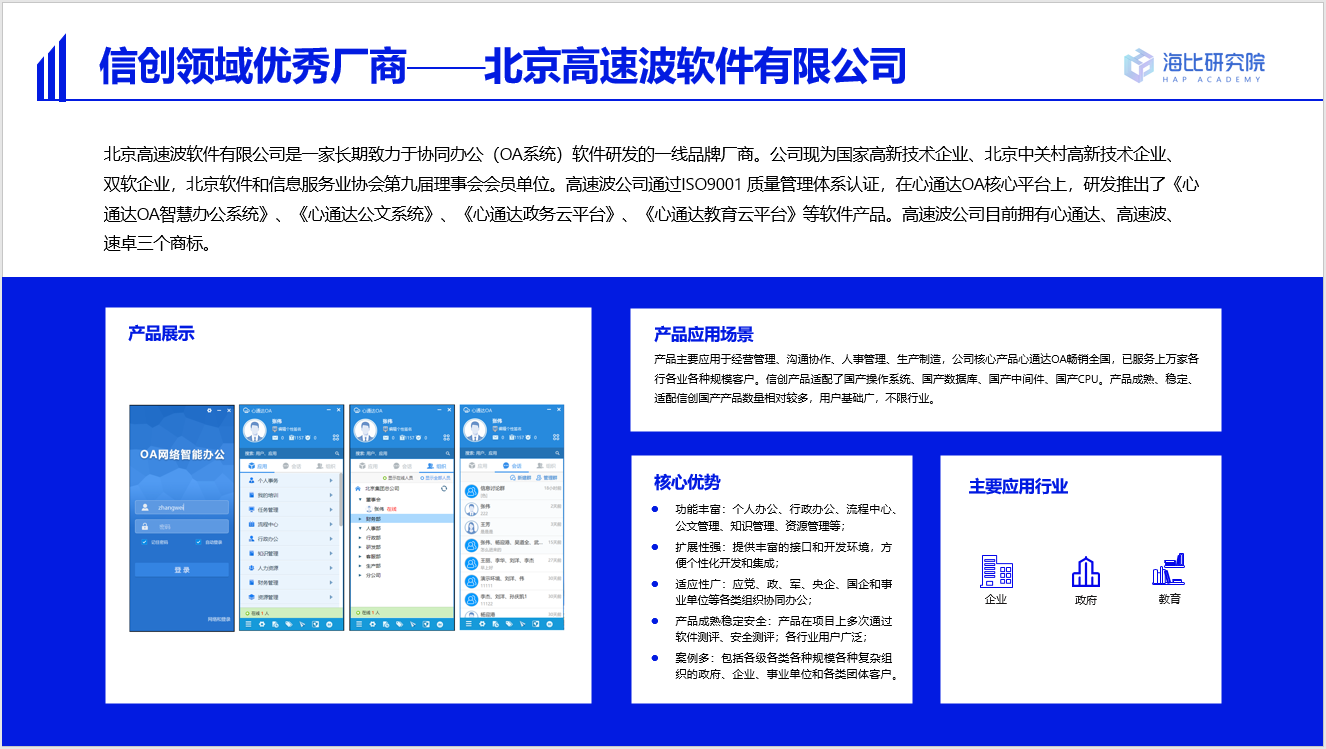This screenshot has width=1326, height=749.
Task: Click scrollbar in apps-list OA window
Action: coord(341,499)
